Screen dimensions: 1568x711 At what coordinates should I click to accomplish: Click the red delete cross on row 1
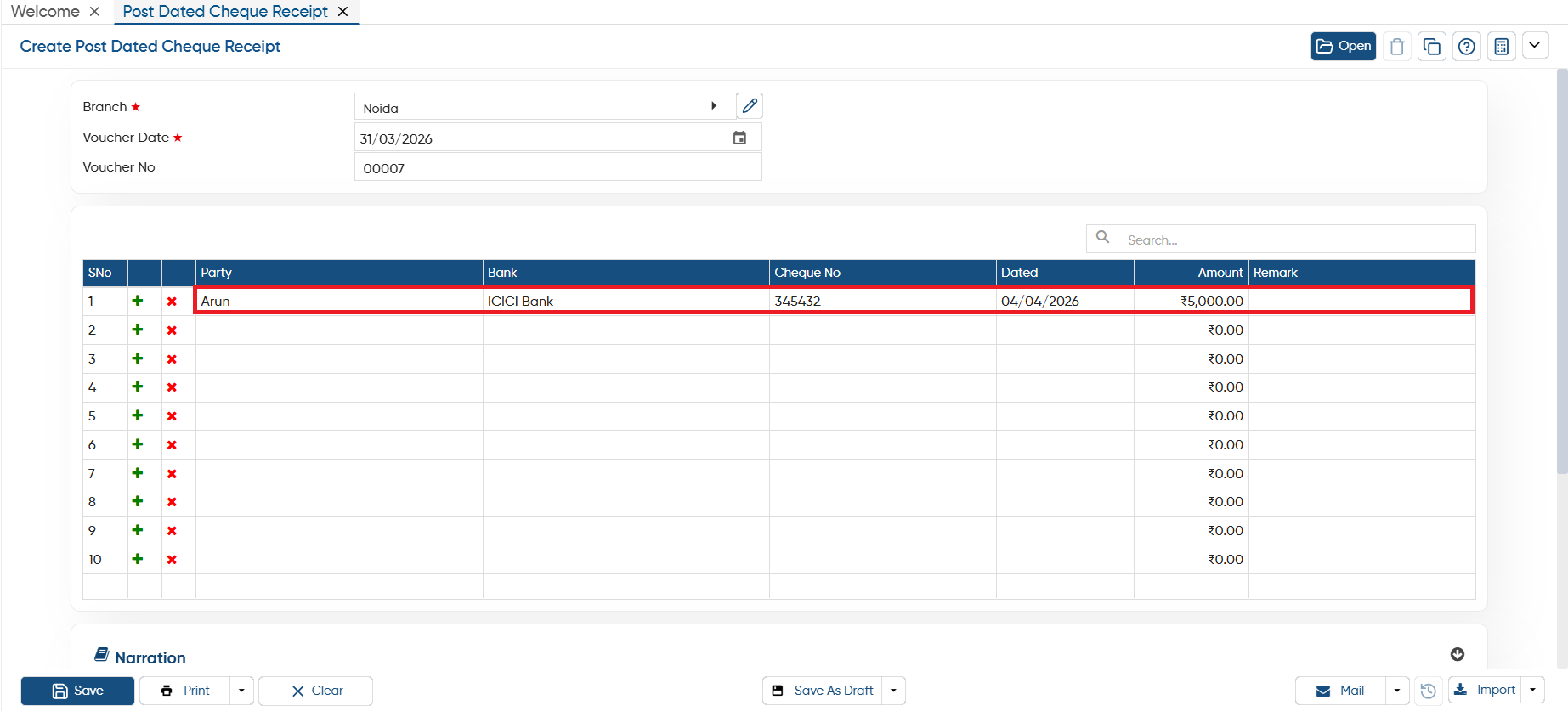click(x=172, y=302)
